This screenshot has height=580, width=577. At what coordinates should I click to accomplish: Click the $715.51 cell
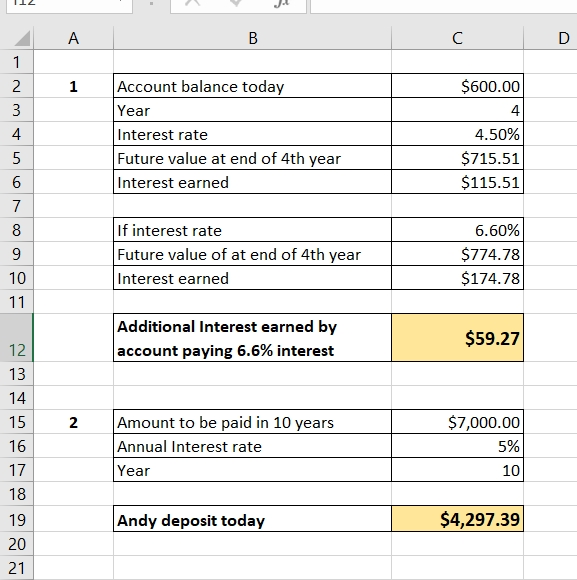tap(457, 158)
